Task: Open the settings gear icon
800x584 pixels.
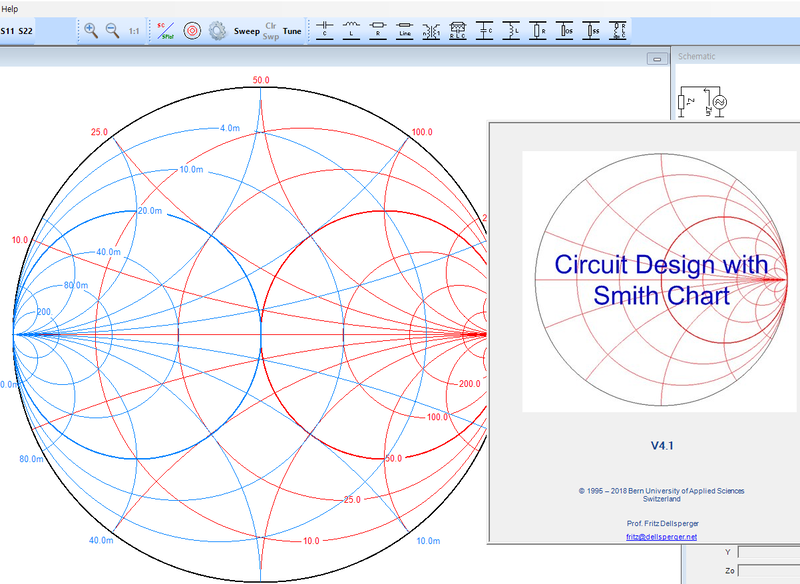Action: tap(217, 31)
